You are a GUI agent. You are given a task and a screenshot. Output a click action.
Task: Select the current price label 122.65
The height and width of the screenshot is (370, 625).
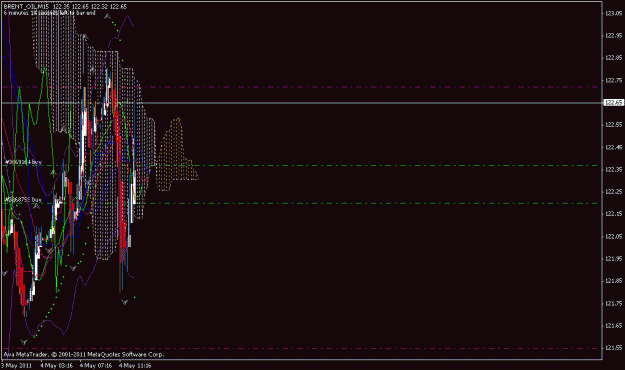(614, 102)
